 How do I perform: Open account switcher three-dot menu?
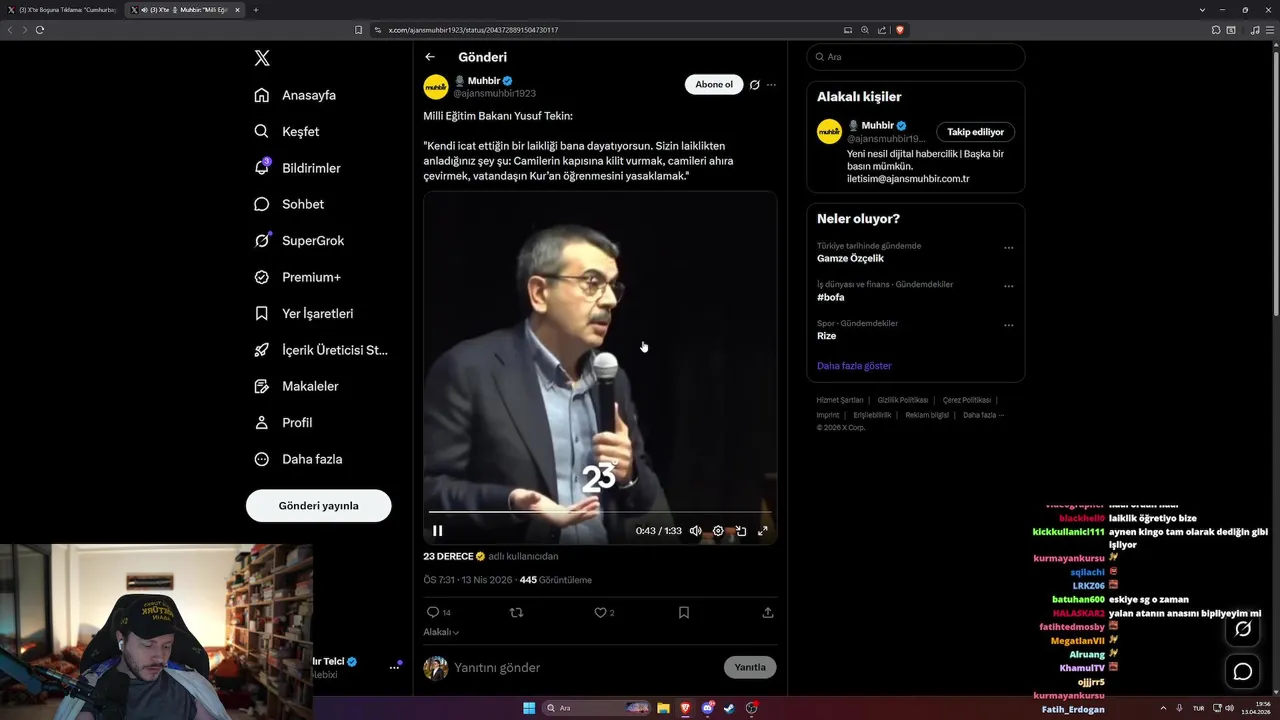click(394, 667)
